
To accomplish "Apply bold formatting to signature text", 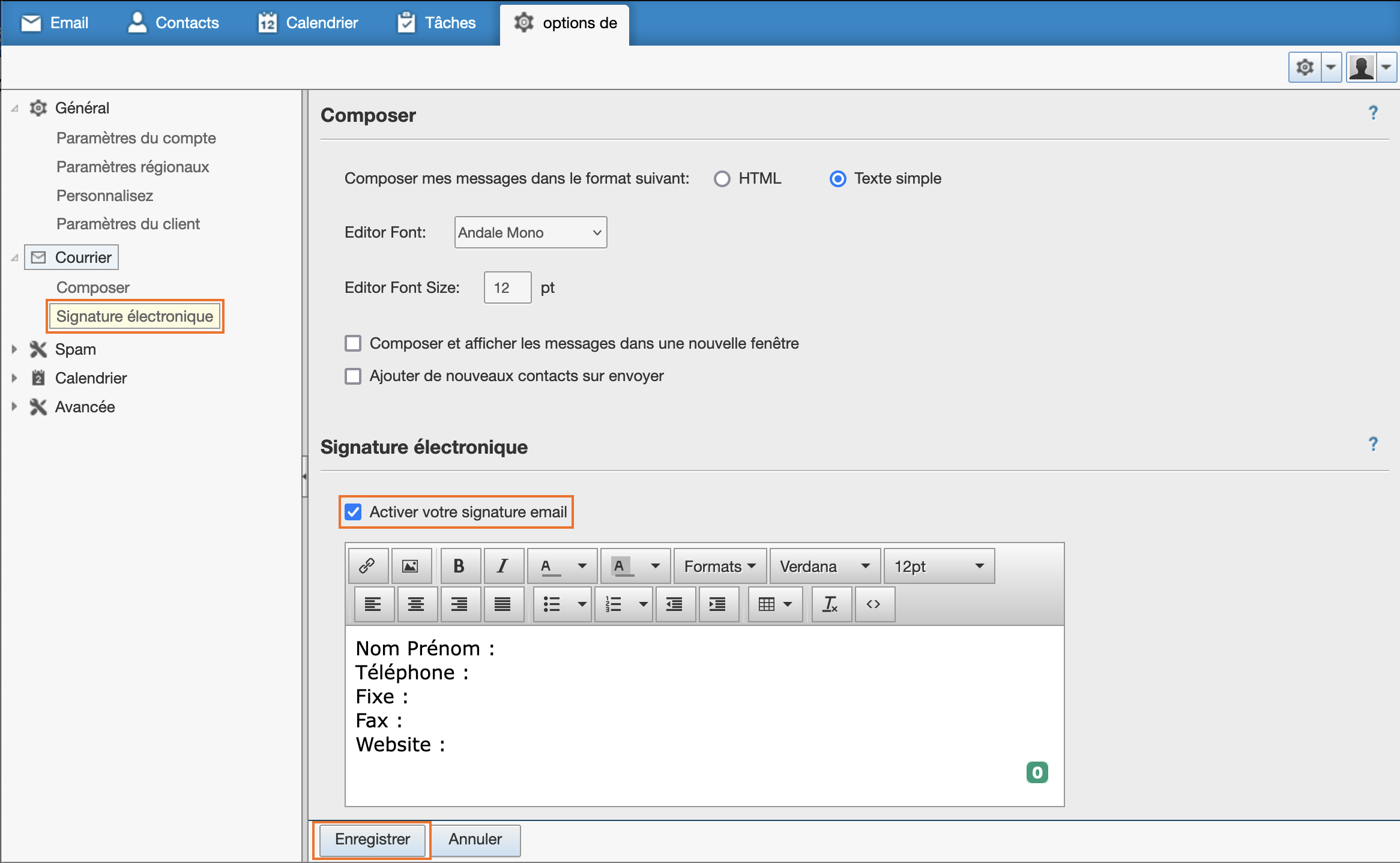I will click(x=460, y=565).
